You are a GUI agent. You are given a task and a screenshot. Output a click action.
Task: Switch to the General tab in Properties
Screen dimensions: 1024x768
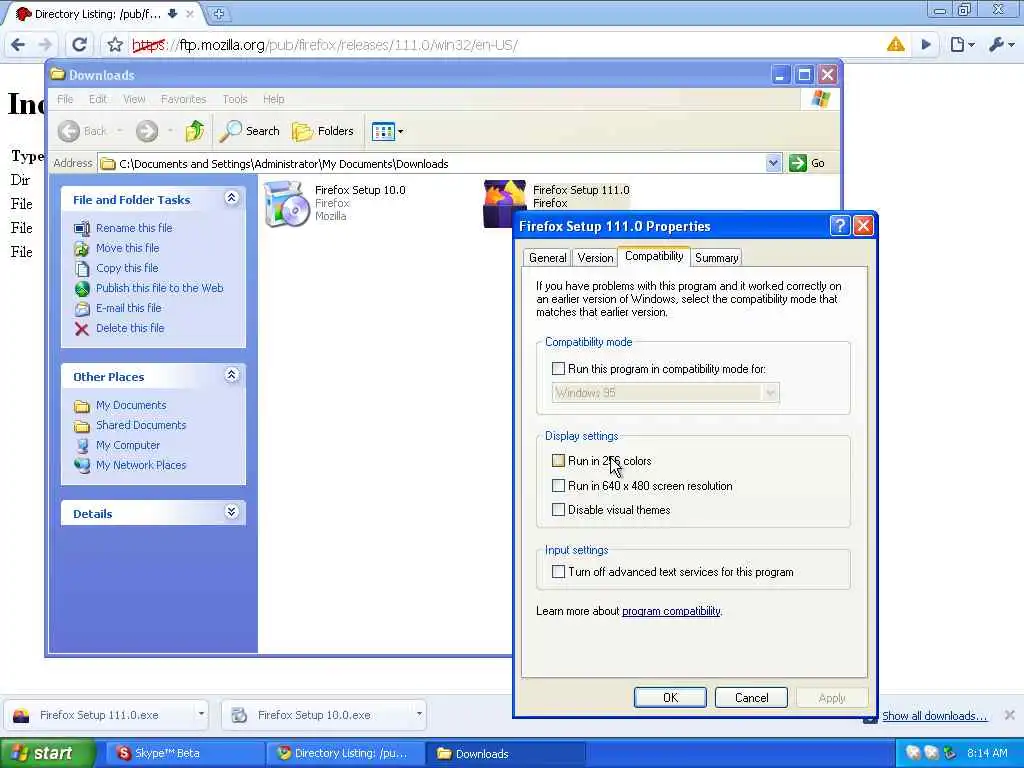(547, 258)
